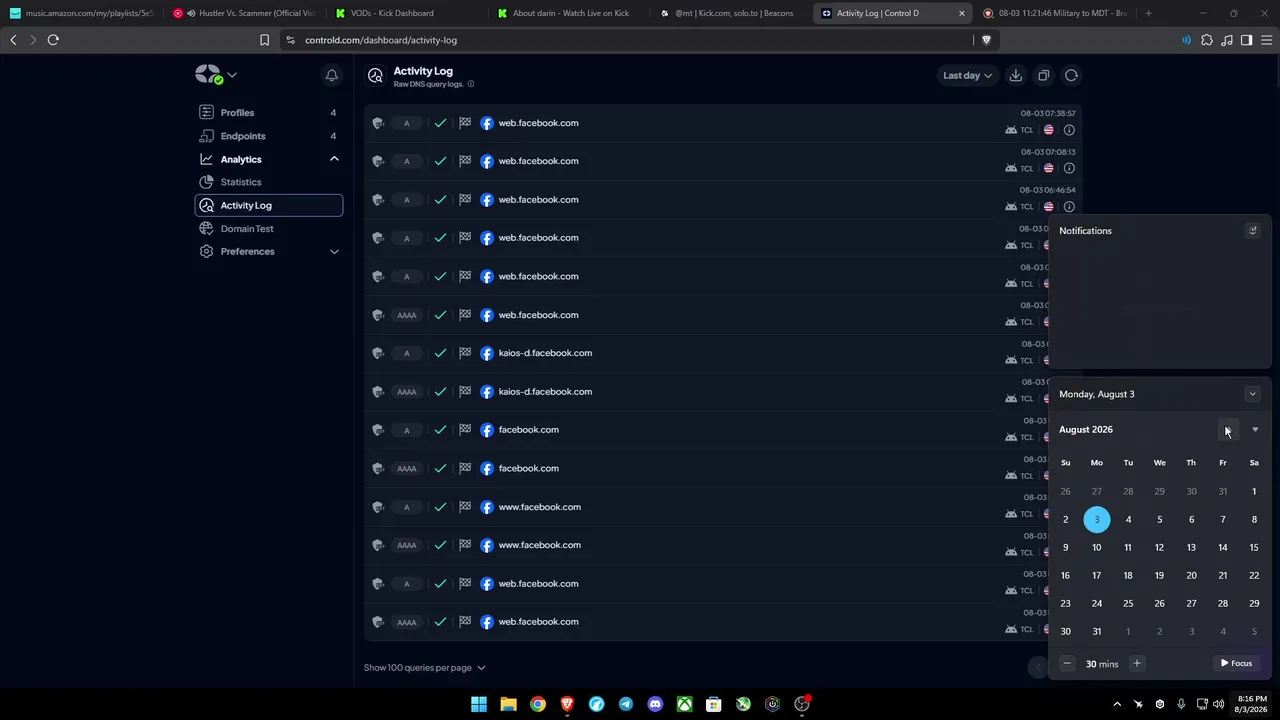Click August 2026 month label in the calendar
Viewport: 1280px width, 720px height.
tap(1086, 430)
